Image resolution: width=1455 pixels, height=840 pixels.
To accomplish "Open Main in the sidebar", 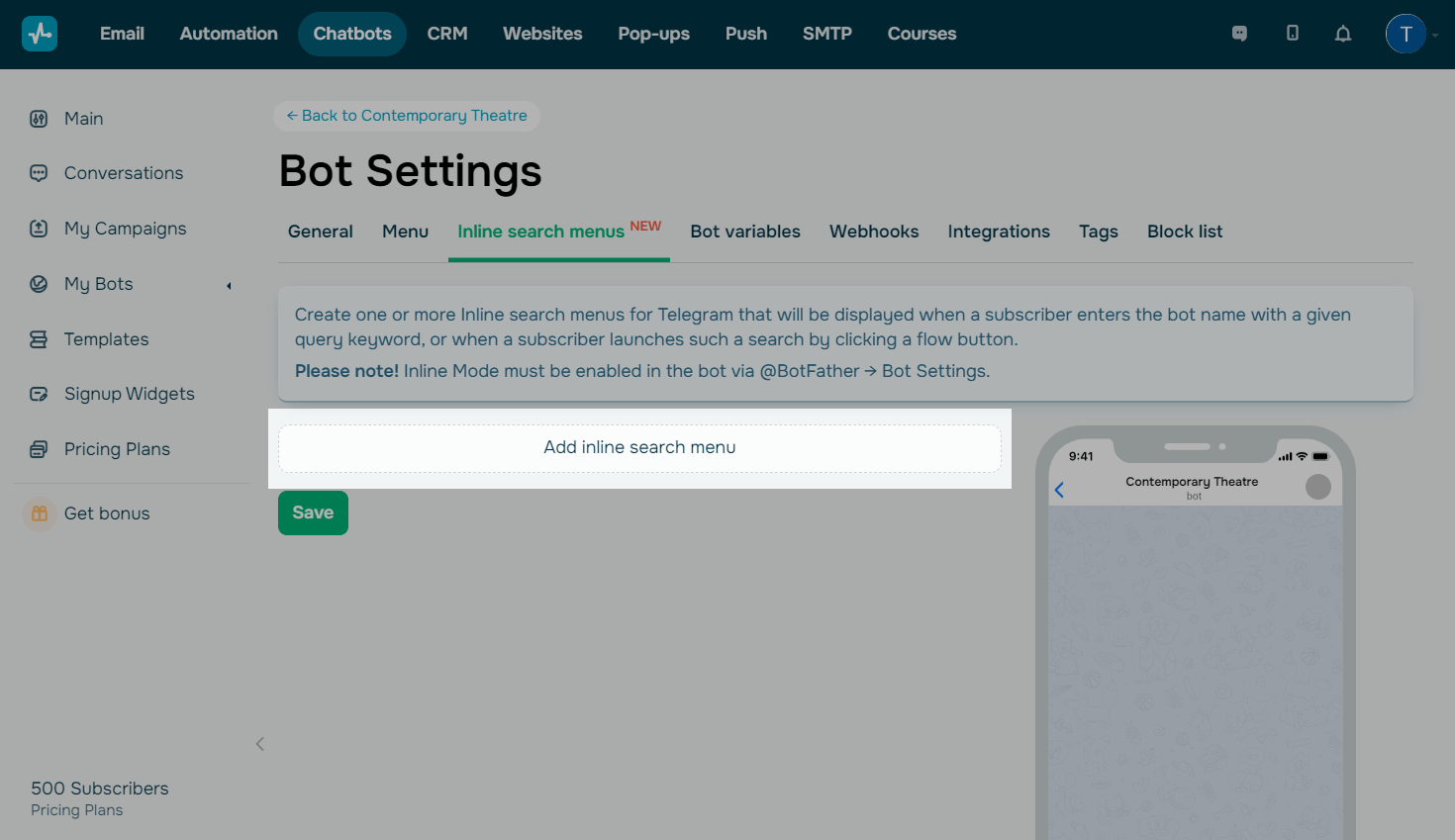I will point(84,119).
